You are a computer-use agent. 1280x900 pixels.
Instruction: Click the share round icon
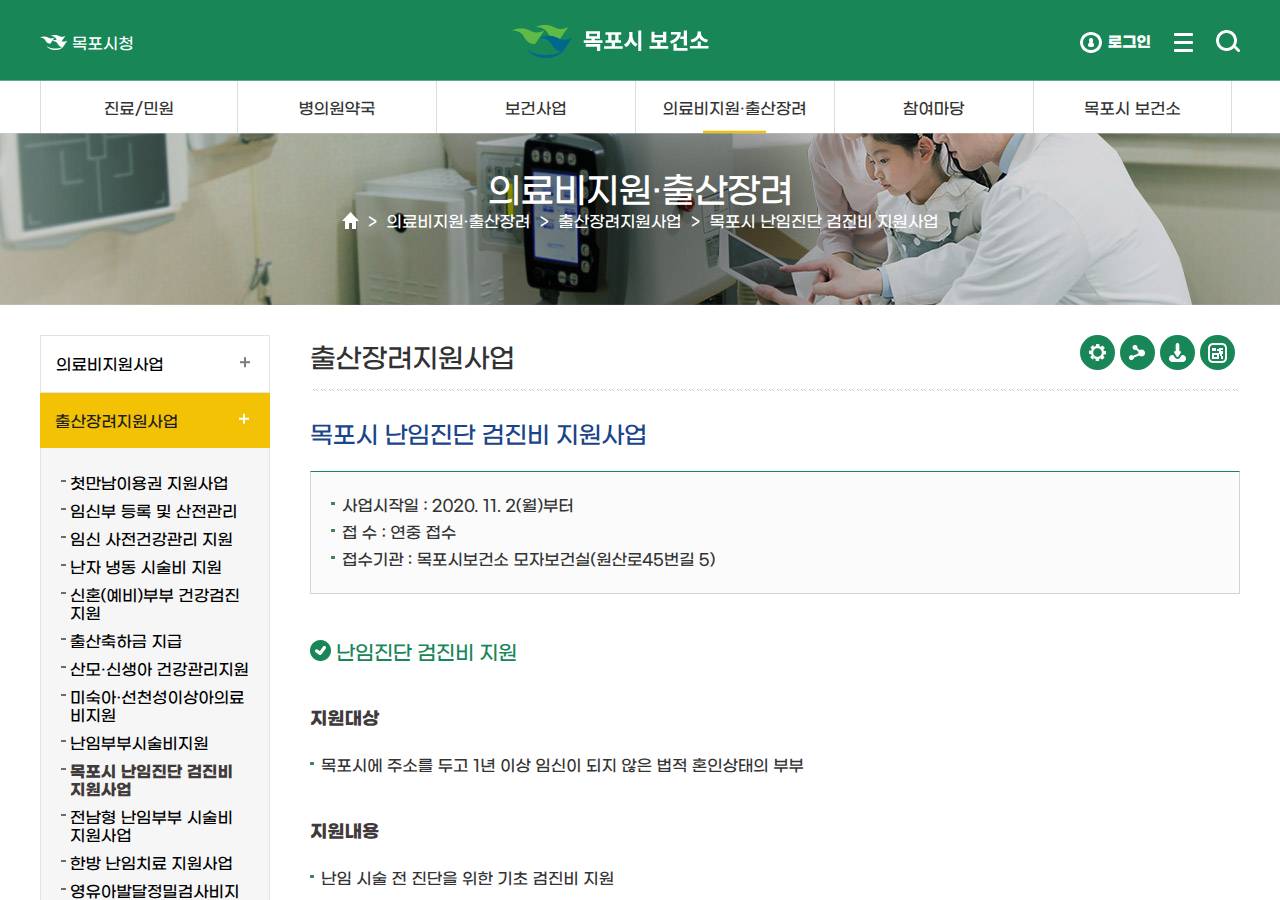pyautogui.click(x=1137, y=352)
